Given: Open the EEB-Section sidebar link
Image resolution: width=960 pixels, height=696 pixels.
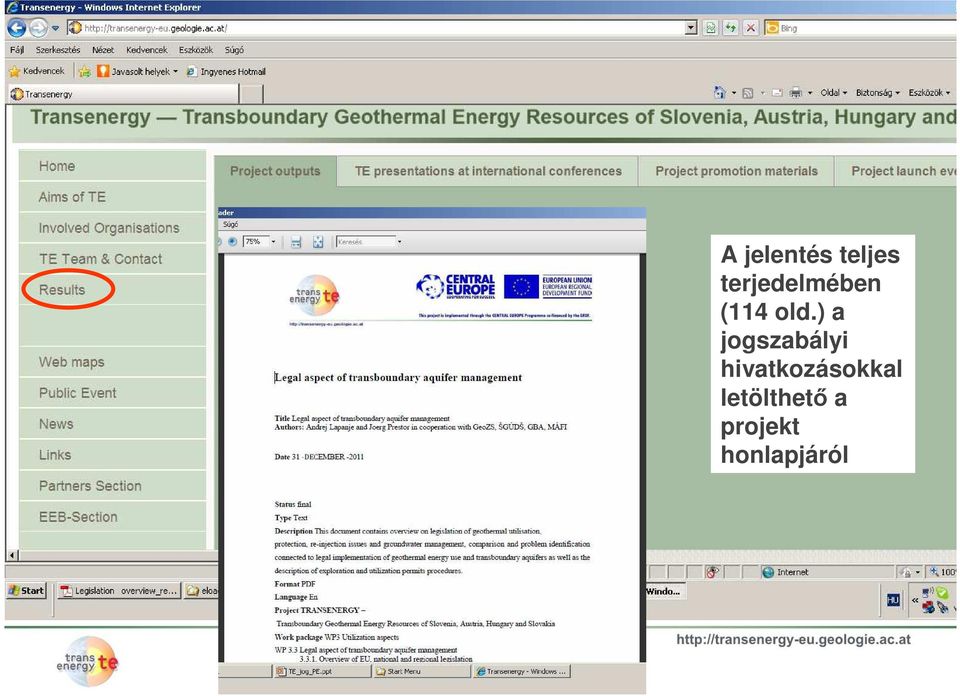Looking at the screenshot, I should click(x=113, y=517).
